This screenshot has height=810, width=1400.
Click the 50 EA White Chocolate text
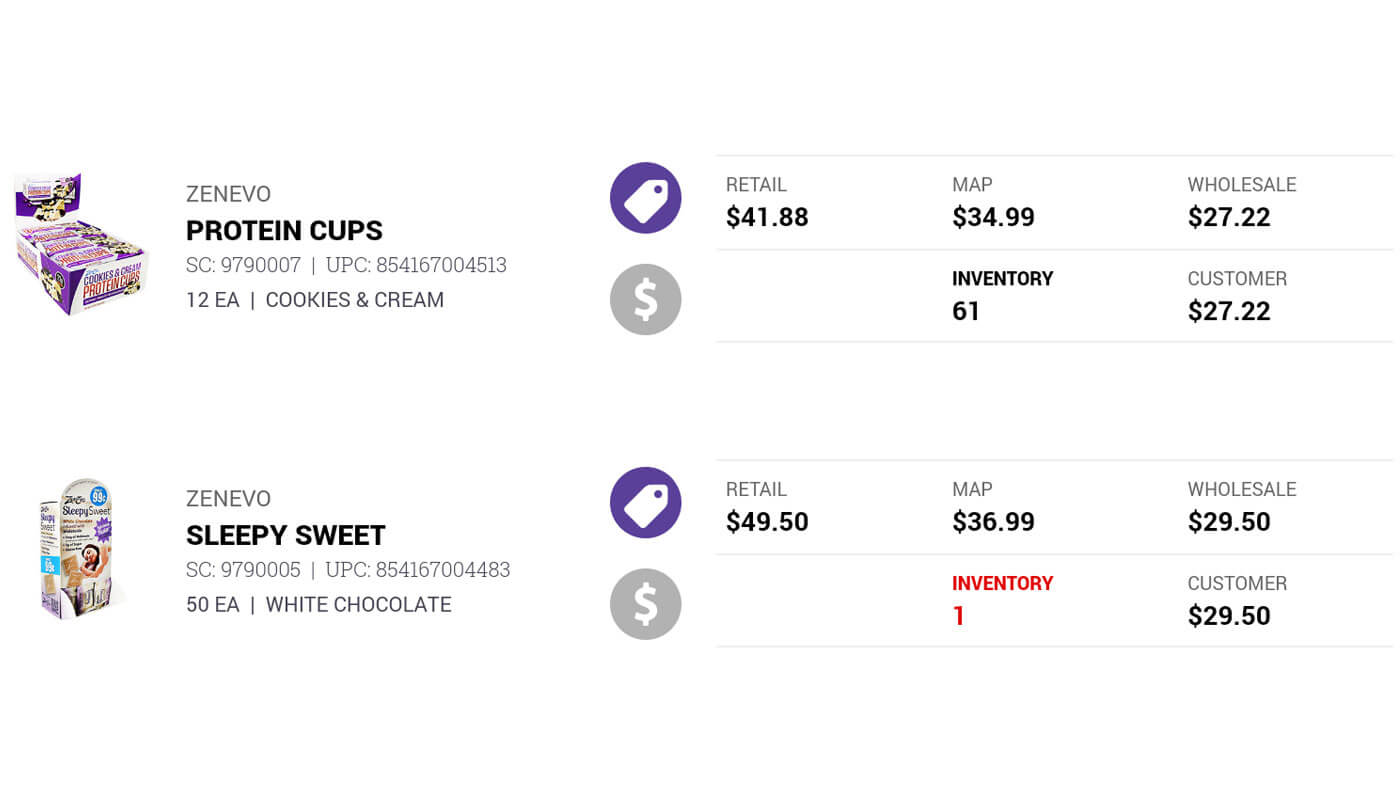318,605
